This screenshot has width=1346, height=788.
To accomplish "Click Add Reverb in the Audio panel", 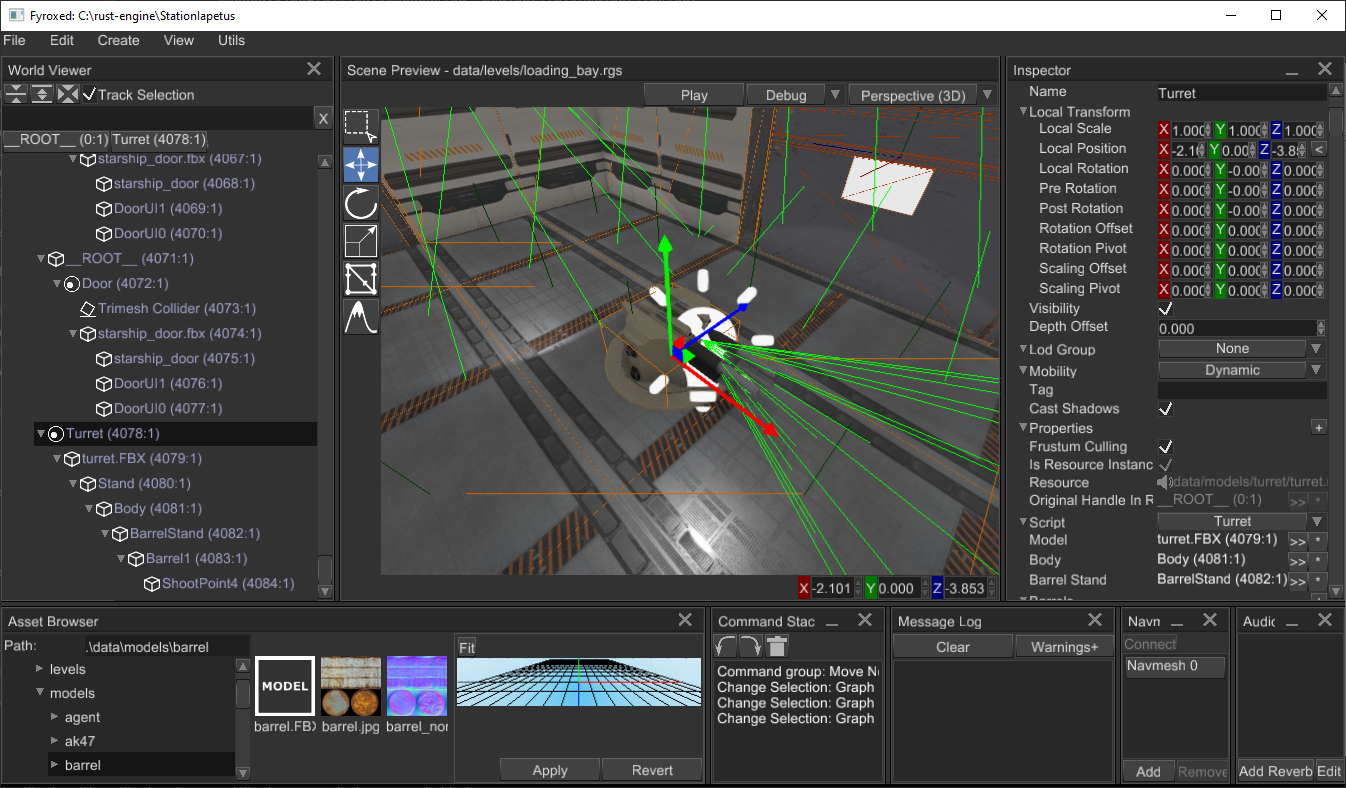I will [1275, 771].
